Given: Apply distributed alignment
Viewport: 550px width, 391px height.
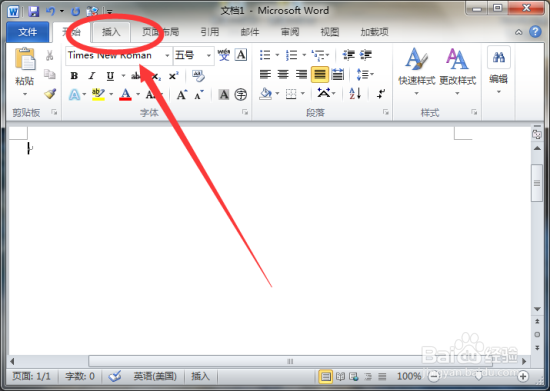Looking at the screenshot, I should point(337,74).
